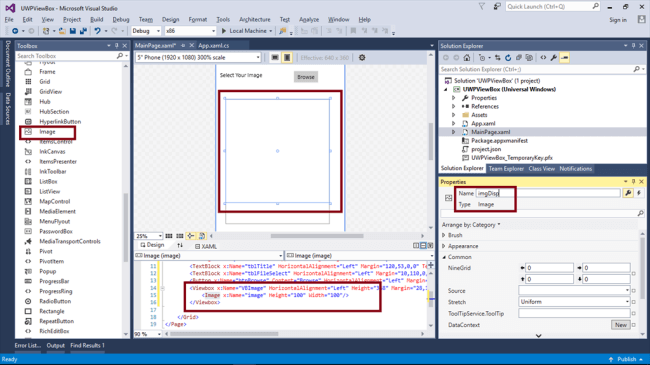Click Sync with Active Document icon
The width and height of the screenshot is (650, 365).
tap(497, 58)
